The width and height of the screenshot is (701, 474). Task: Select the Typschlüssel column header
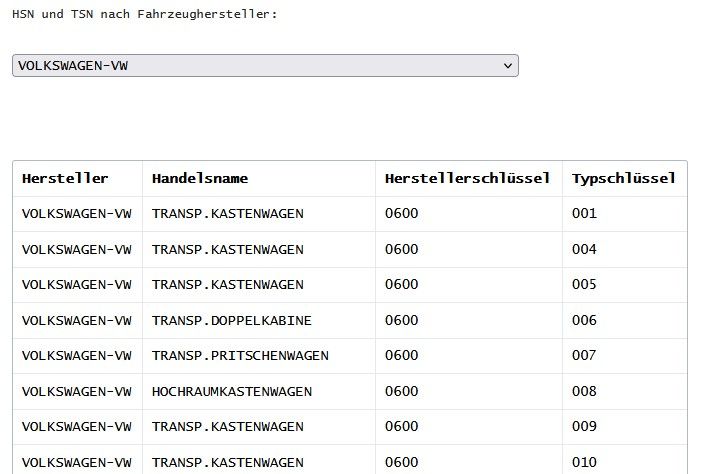click(623, 178)
